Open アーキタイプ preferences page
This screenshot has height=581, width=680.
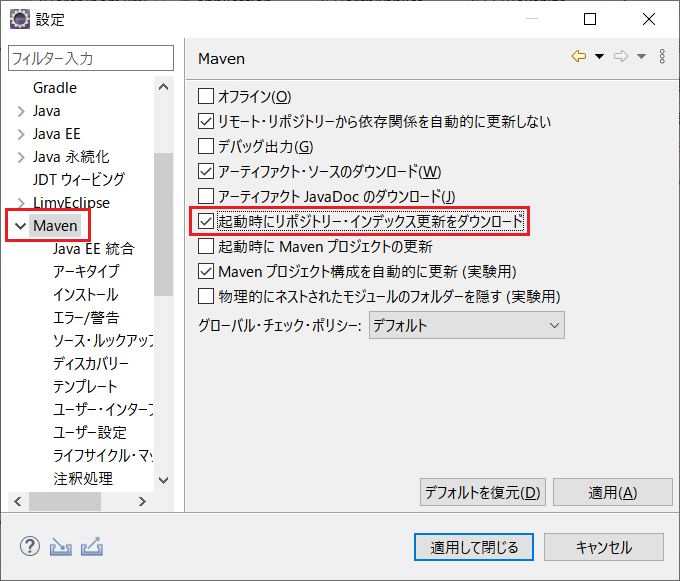[x=86, y=272]
